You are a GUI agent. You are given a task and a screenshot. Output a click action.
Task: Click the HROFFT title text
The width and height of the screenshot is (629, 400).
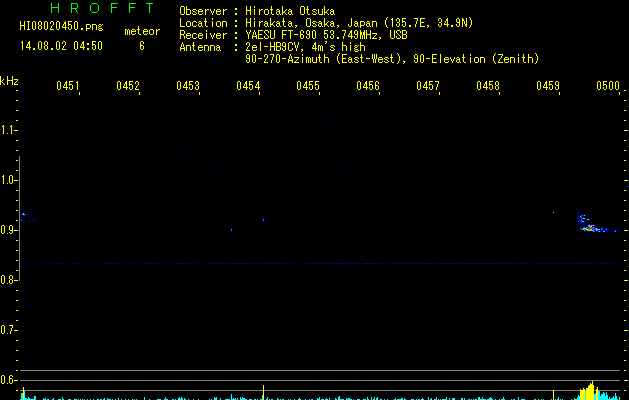(102, 8)
